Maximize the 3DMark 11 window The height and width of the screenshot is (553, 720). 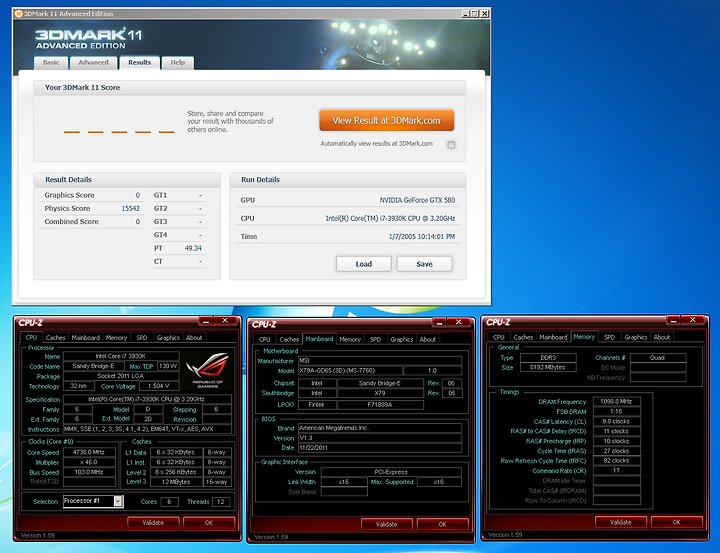click(475, 13)
